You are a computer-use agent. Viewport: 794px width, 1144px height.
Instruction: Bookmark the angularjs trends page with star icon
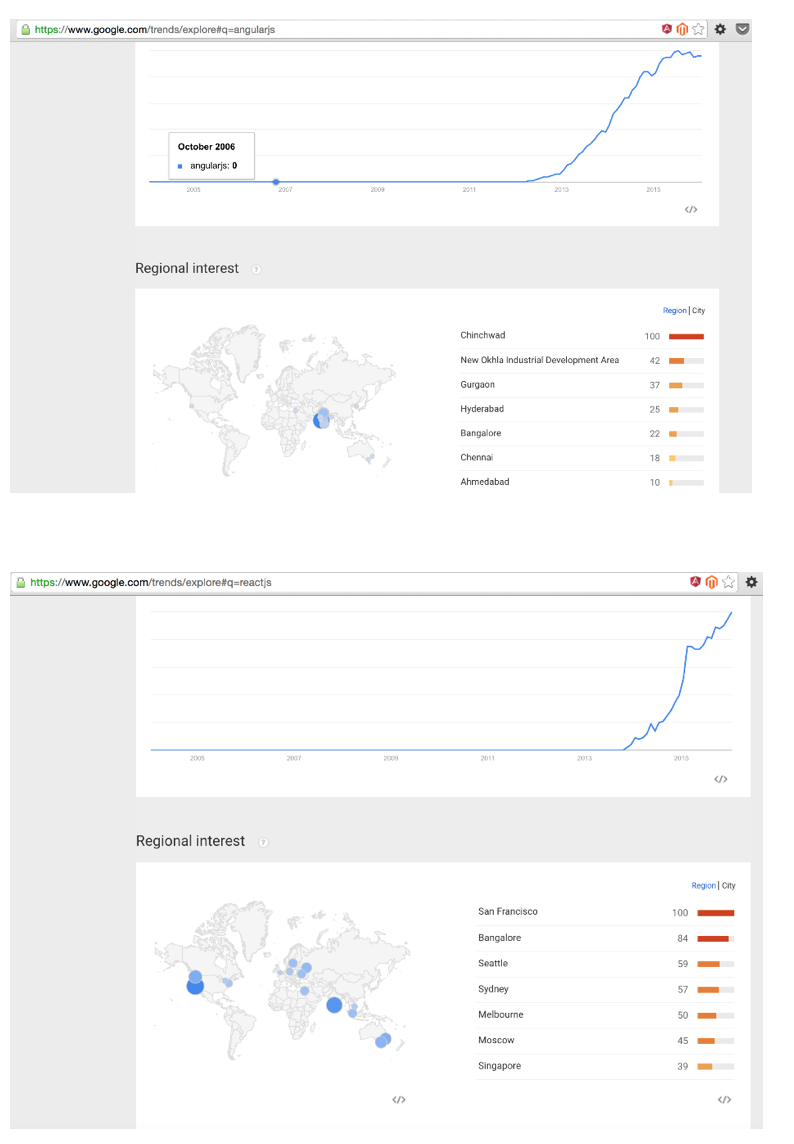tap(698, 29)
